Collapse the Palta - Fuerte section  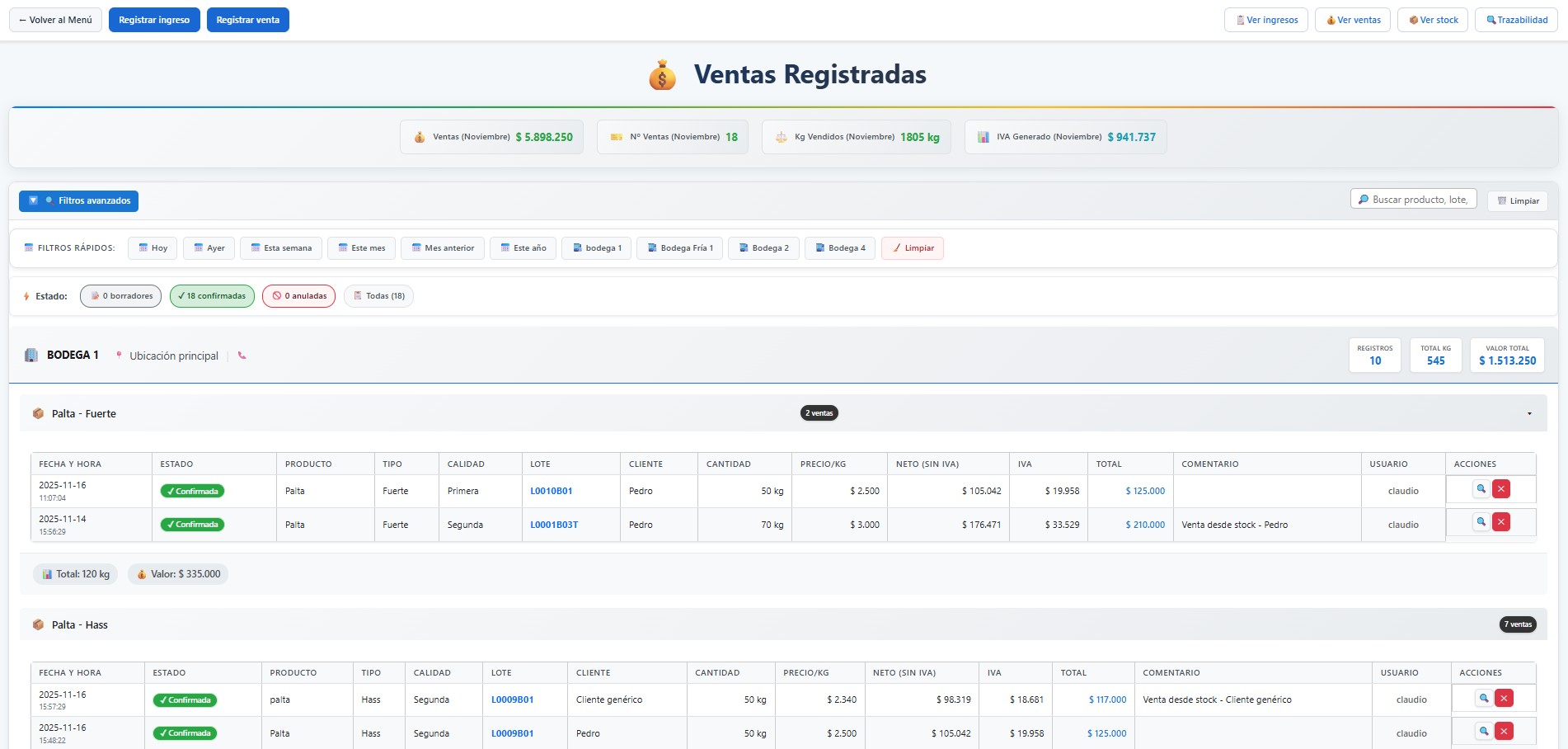pyautogui.click(x=1531, y=412)
